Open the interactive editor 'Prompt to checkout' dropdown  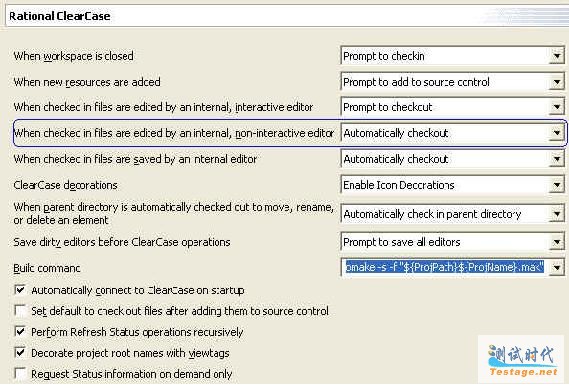click(x=453, y=107)
